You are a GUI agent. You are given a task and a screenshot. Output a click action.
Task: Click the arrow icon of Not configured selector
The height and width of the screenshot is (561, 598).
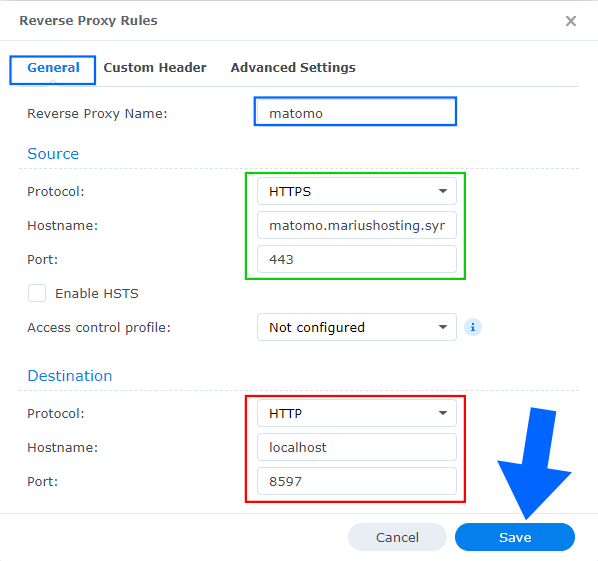[442, 327]
